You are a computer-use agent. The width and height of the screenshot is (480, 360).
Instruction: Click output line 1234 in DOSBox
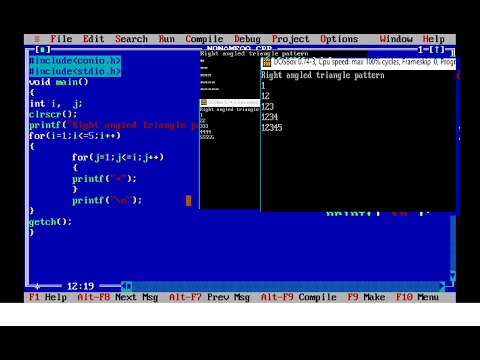pyautogui.click(x=269, y=117)
